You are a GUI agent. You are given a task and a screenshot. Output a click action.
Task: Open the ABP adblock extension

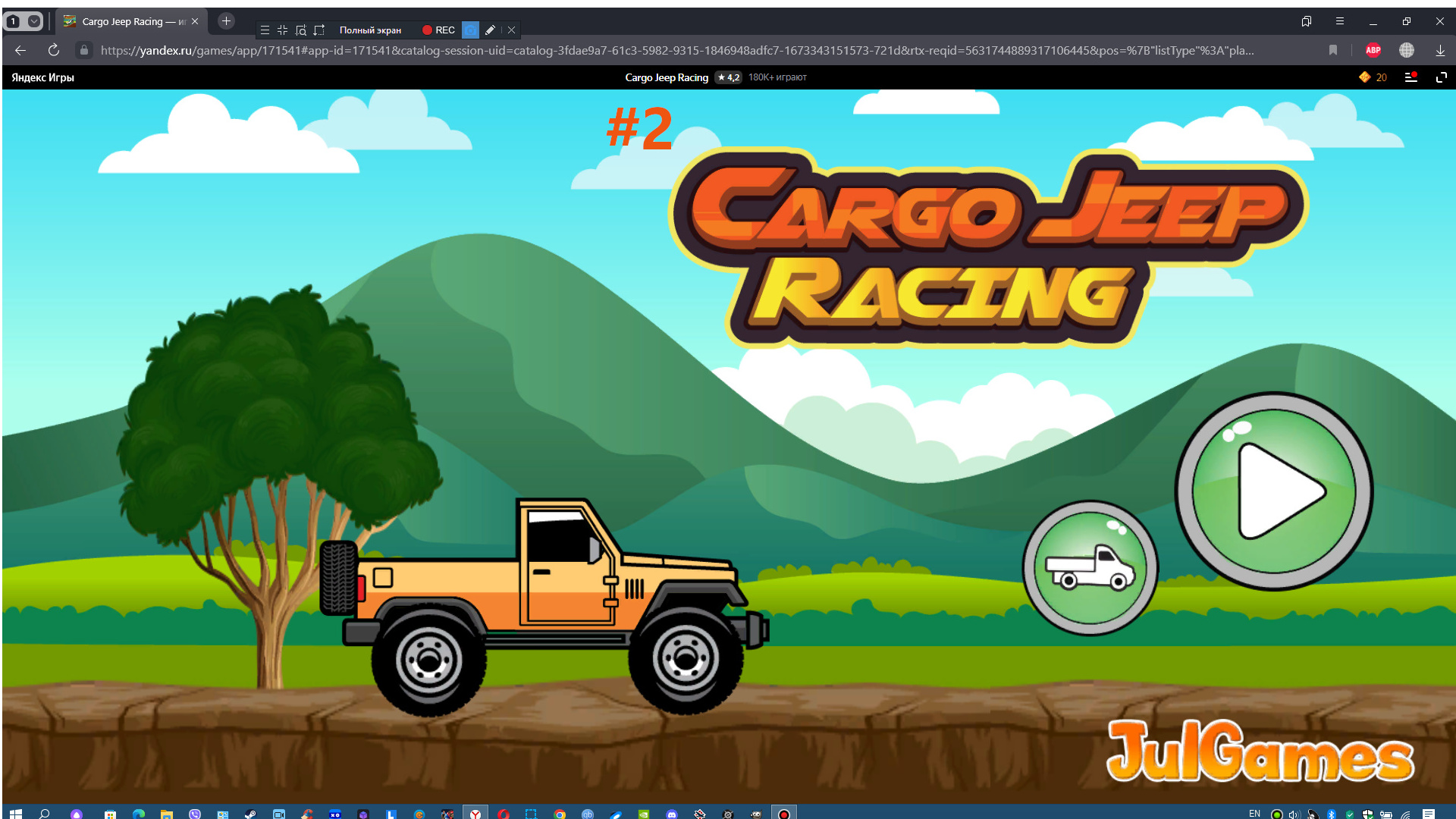(1373, 50)
